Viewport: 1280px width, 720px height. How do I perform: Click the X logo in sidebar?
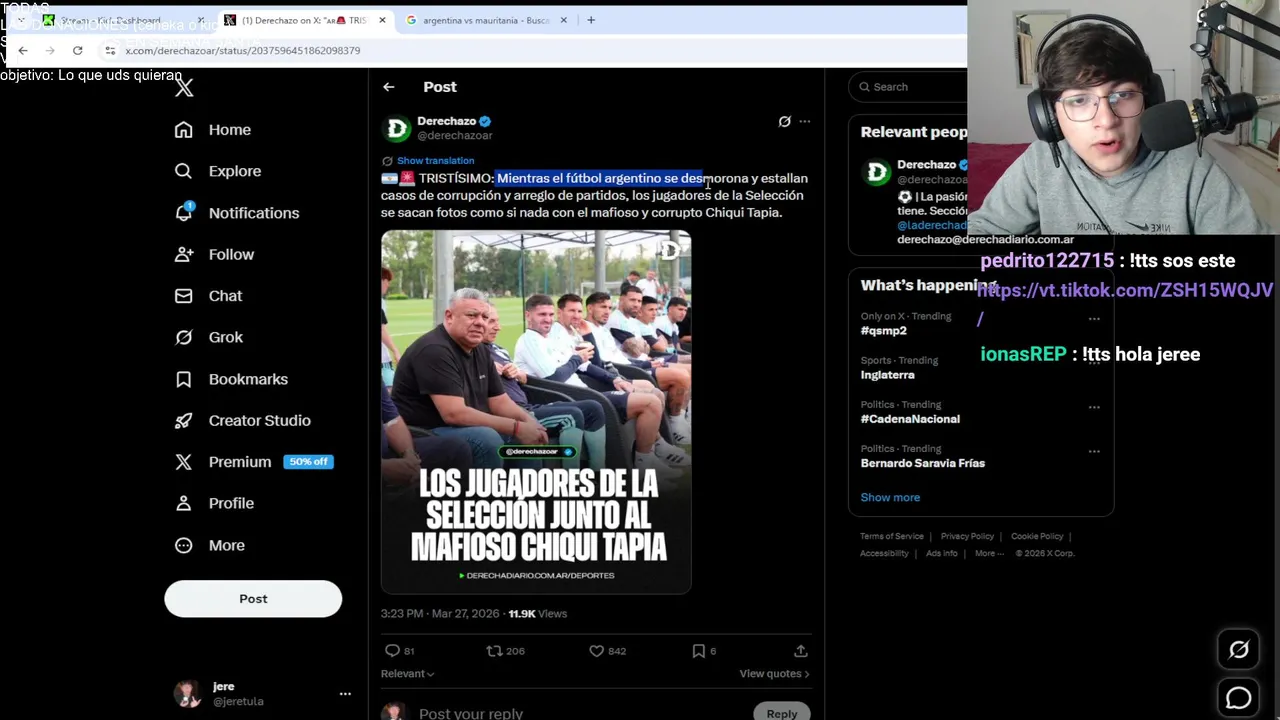(x=184, y=87)
